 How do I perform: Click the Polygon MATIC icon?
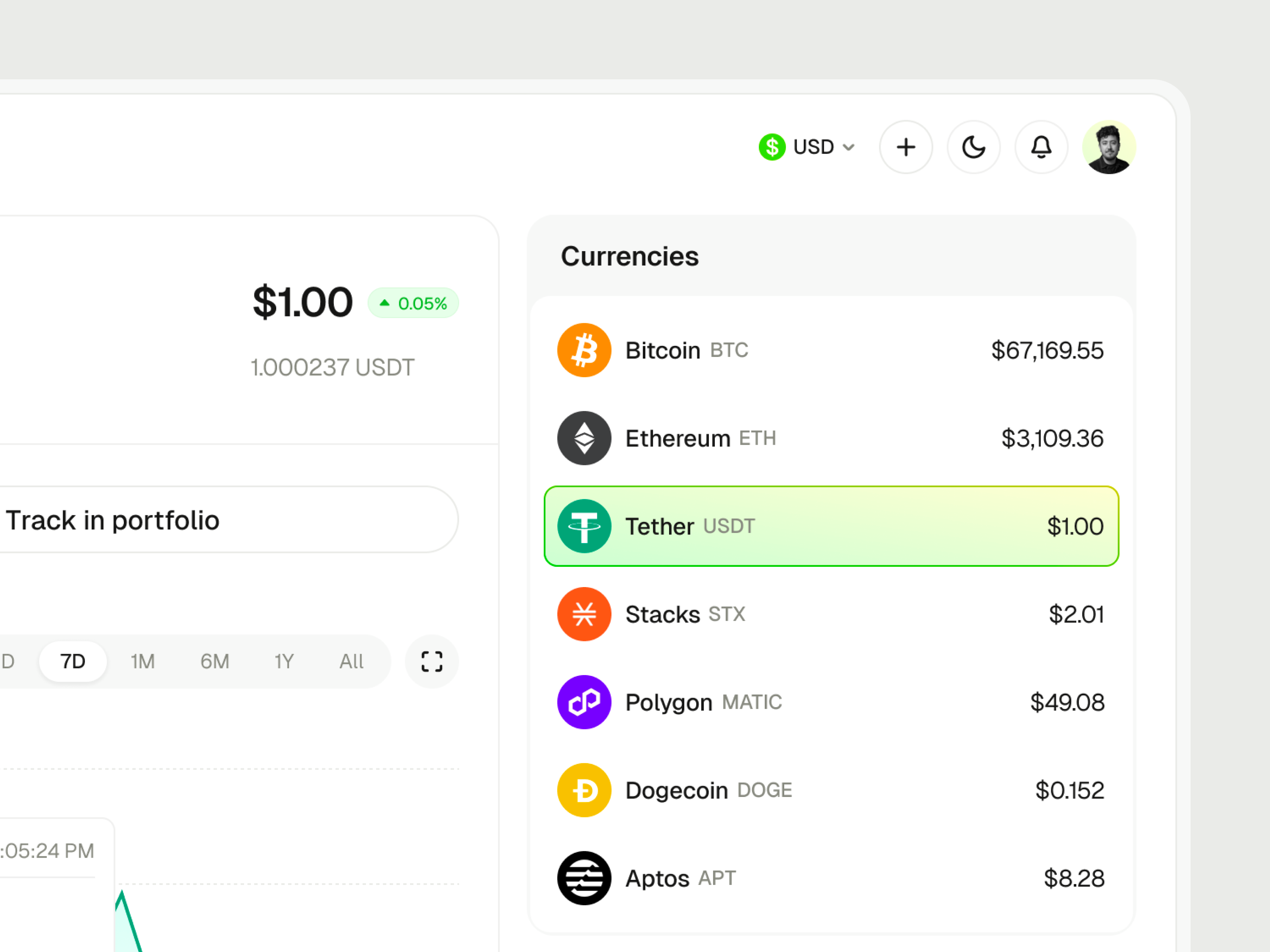tap(584, 702)
